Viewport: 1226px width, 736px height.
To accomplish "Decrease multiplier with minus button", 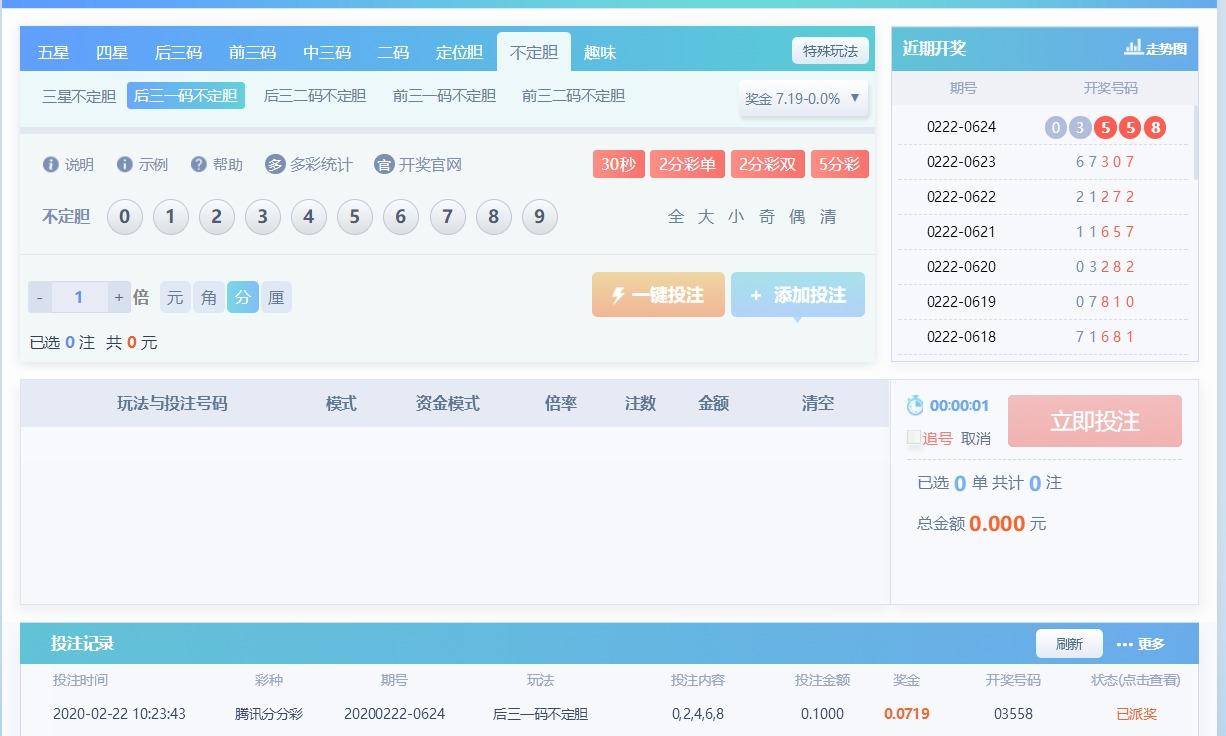I will click(39, 297).
